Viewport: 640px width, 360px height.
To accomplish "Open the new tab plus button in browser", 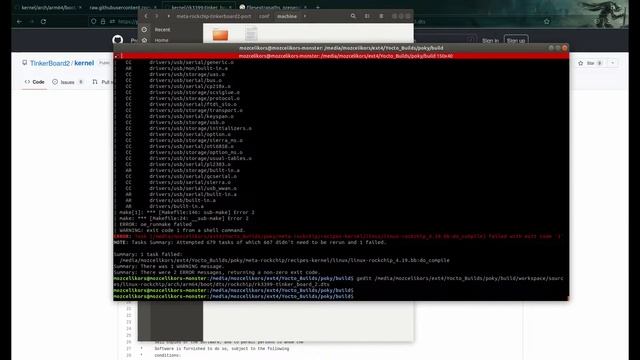I will tap(318, 7).
